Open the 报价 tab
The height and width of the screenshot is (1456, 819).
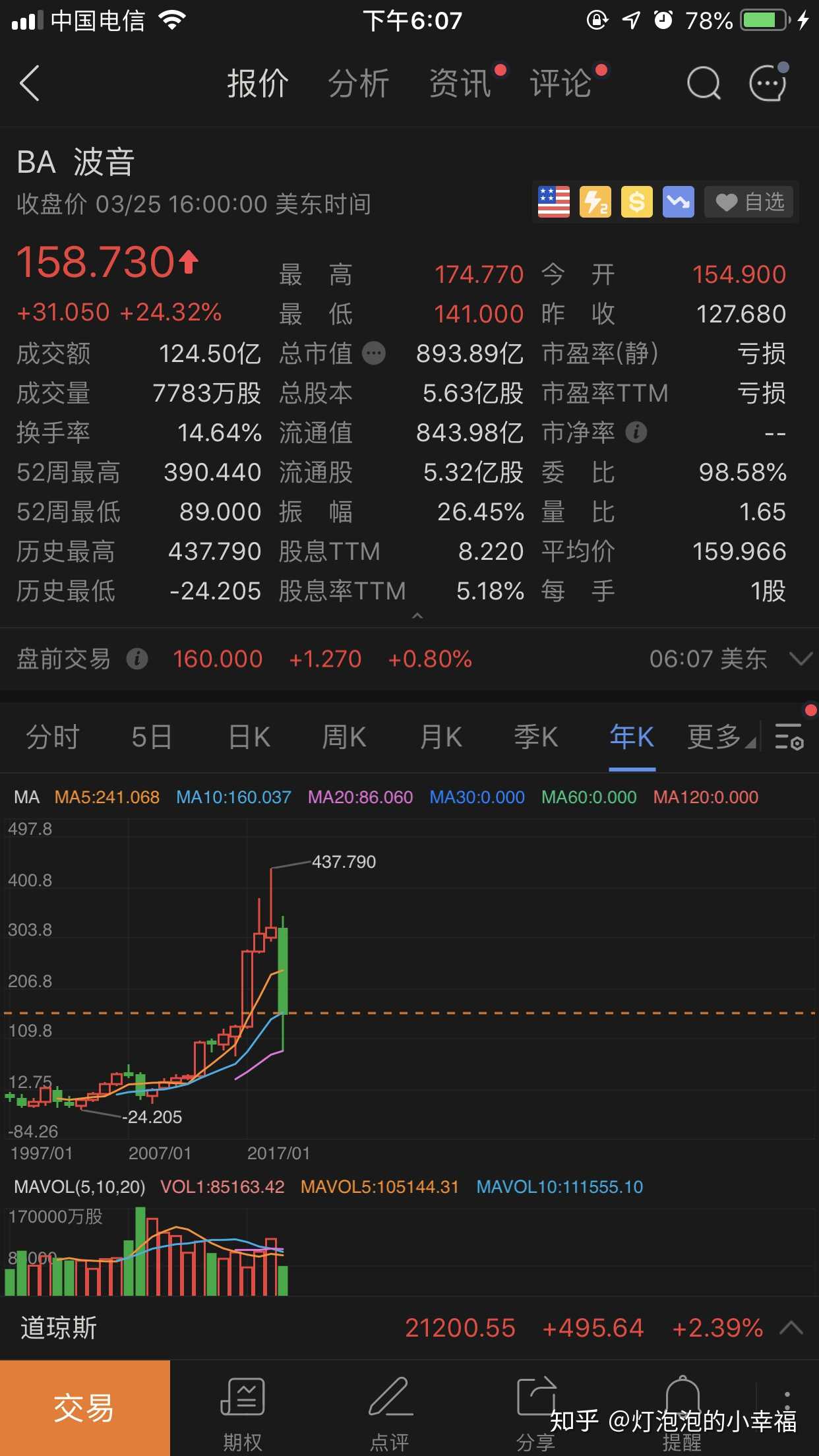258,84
